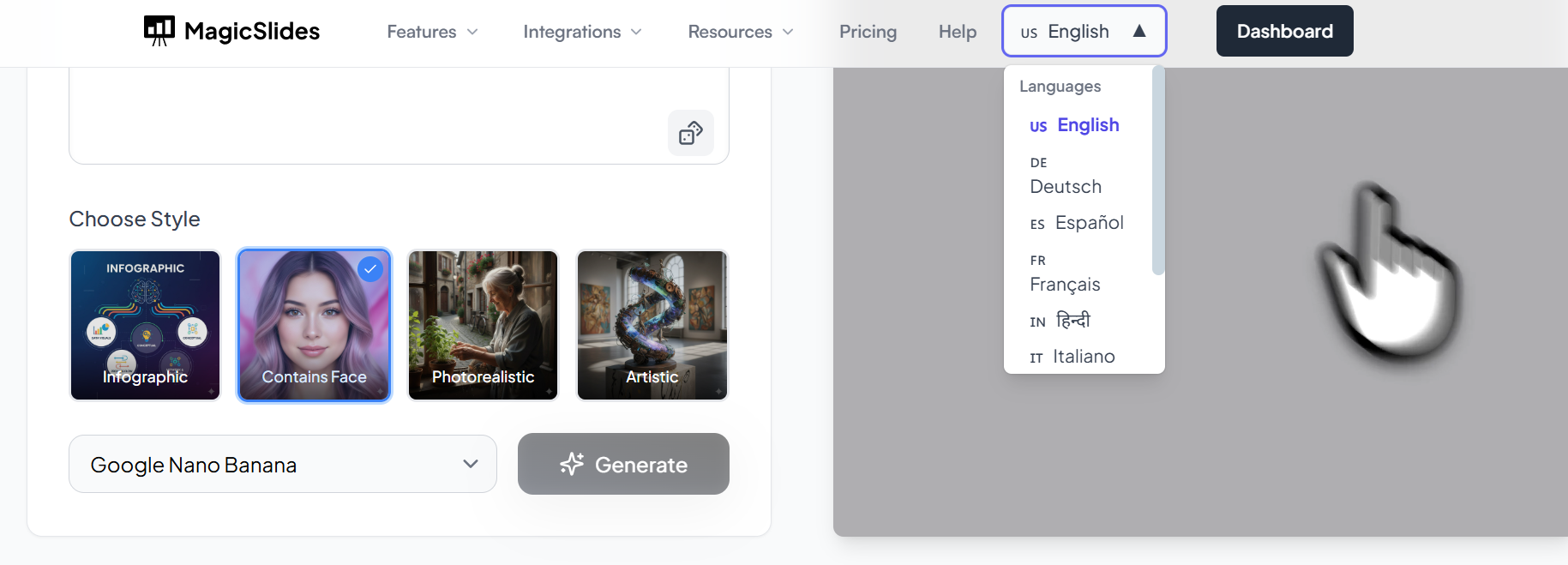Select Deutsch from the language list
Screen dimensions: 1568x565
[x=1066, y=186]
